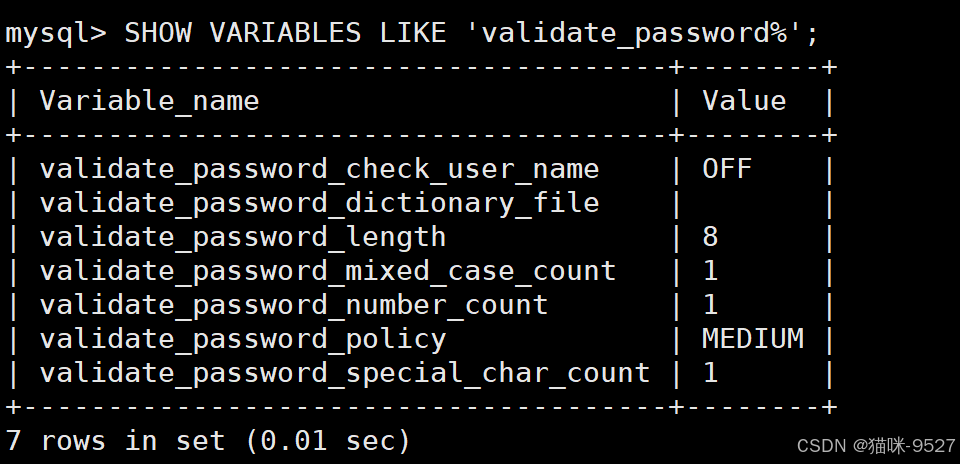This screenshot has width=960, height=464.
Task: Select validate_password_mixed_case_count variable
Action: point(328,271)
